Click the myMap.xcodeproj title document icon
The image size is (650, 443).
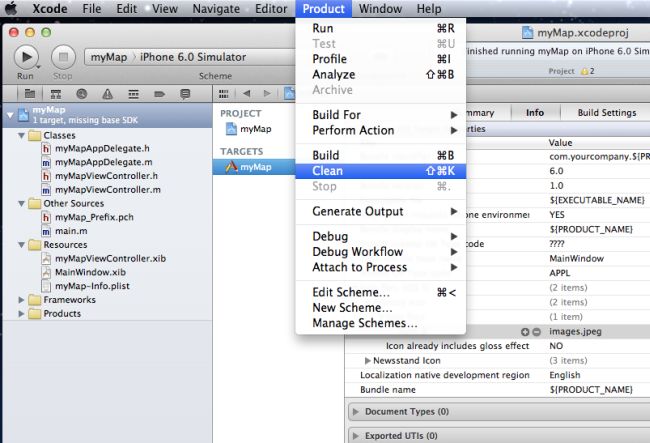tap(527, 33)
